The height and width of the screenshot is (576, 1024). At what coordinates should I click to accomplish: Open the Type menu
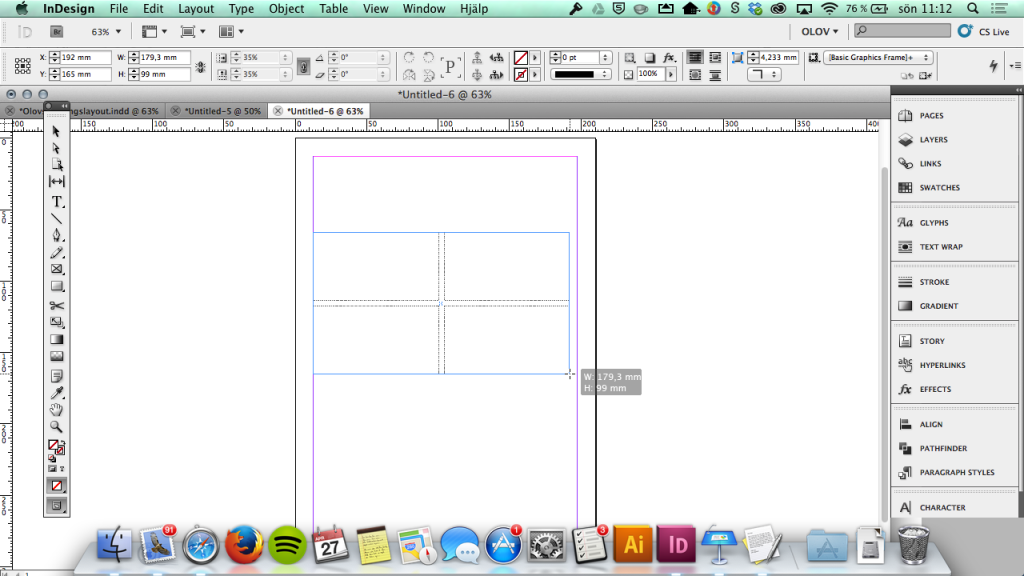pos(241,8)
